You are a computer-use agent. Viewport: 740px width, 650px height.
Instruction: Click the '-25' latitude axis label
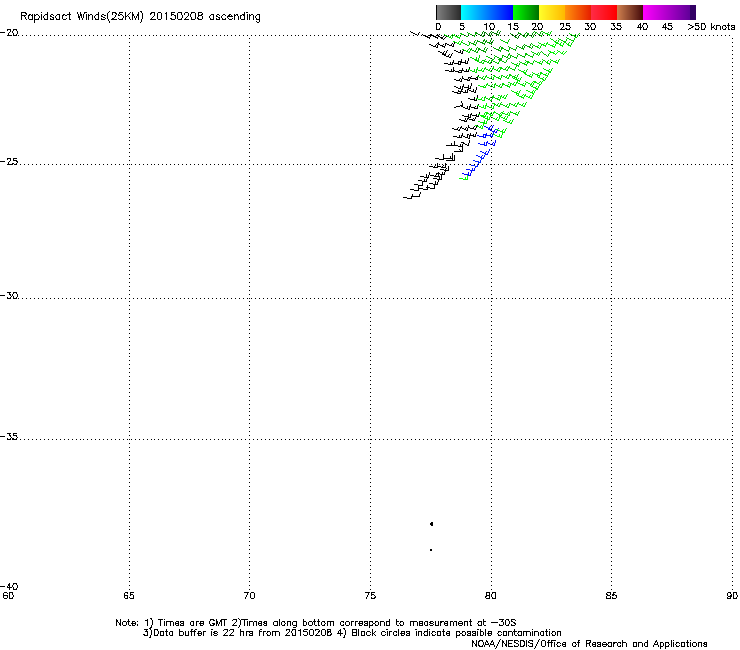tap(9, 161)
